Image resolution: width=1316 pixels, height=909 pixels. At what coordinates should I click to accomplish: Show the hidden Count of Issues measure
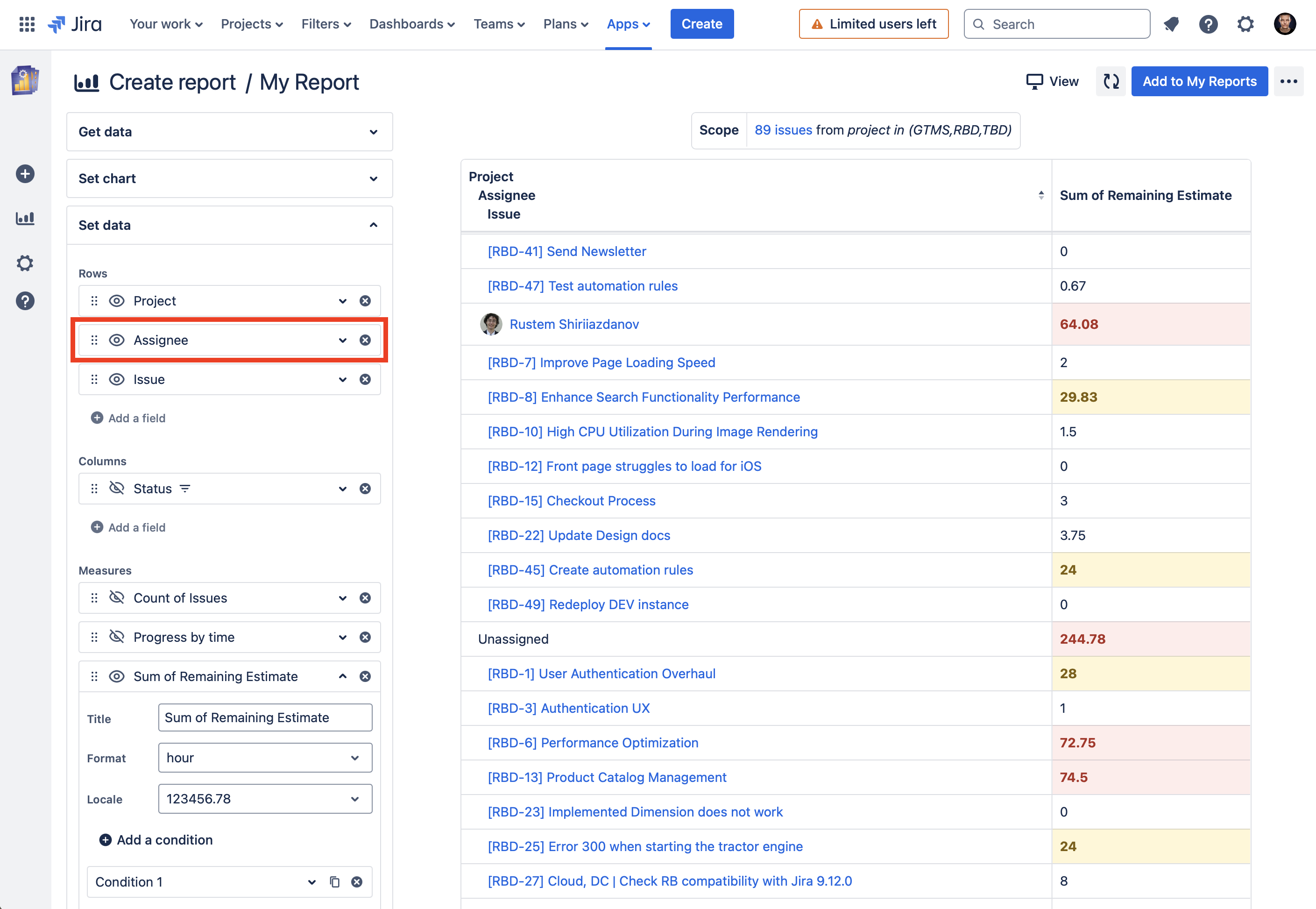[x=117, y=597]
